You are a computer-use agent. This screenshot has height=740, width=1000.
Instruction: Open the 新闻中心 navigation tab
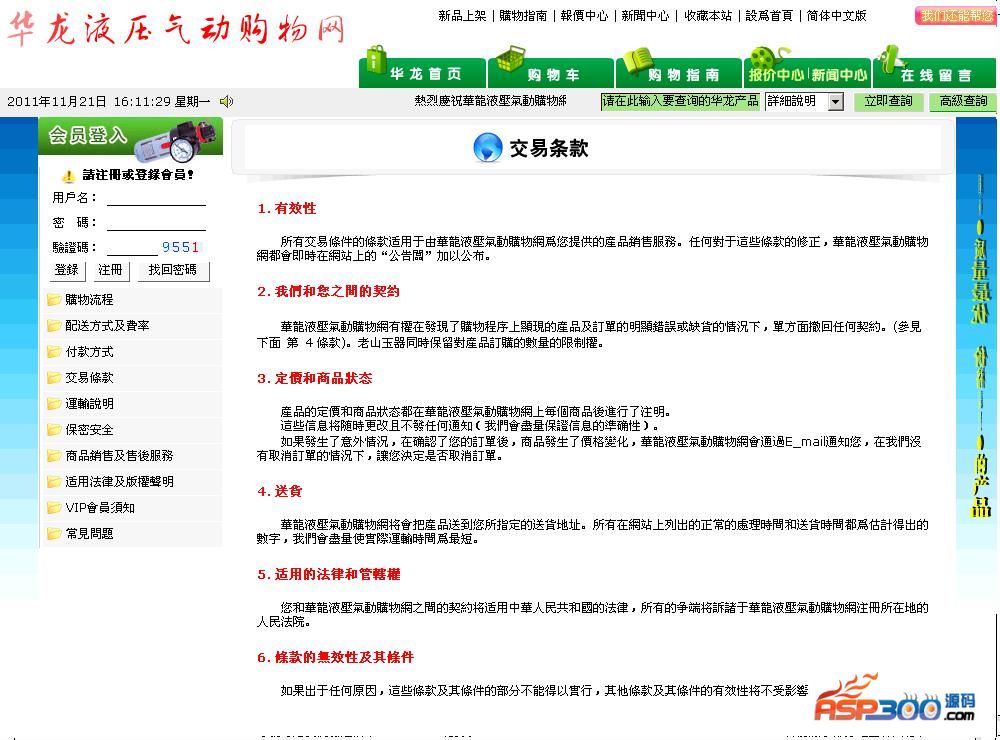pyautogui.click(x=839, y=75)
